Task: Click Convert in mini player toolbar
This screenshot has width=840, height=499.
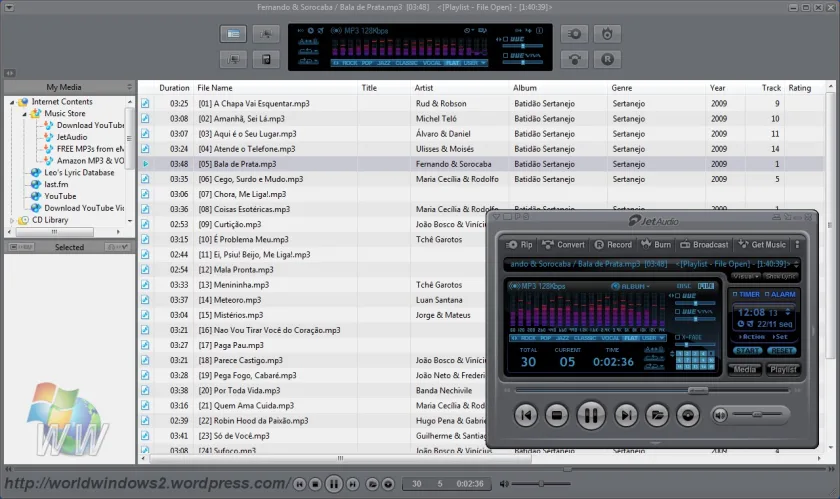Action: click(x=563, y=244)
